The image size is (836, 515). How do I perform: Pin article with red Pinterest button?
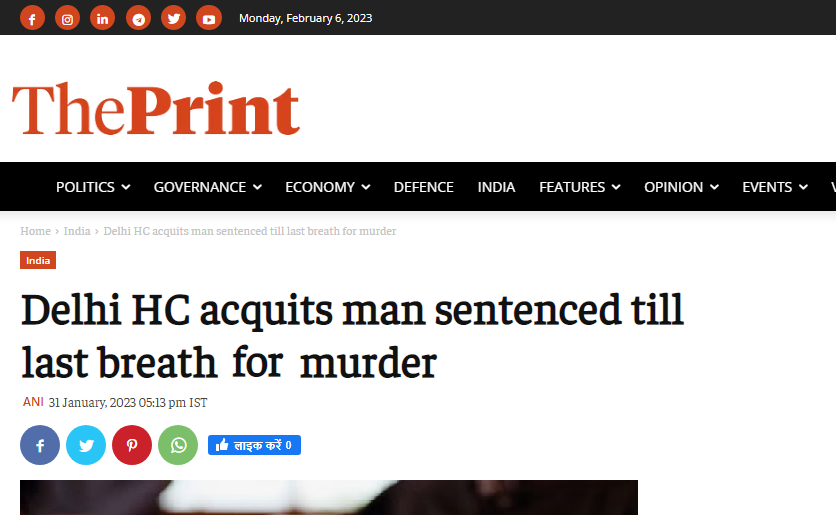pyautogui.click(x=132, y=445)
